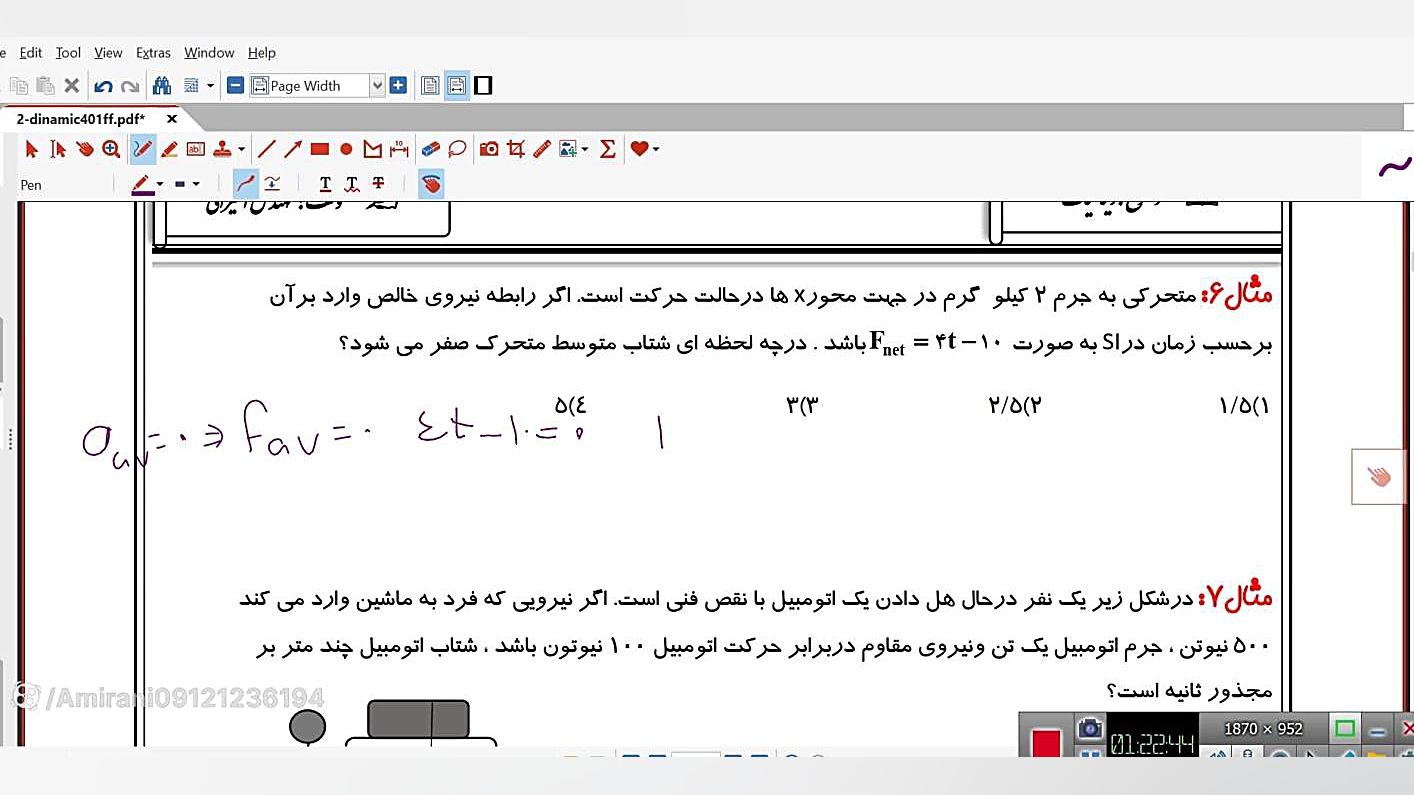Choose the Eraser tool
Viewport: 1414px width, 795px height.
431,149
